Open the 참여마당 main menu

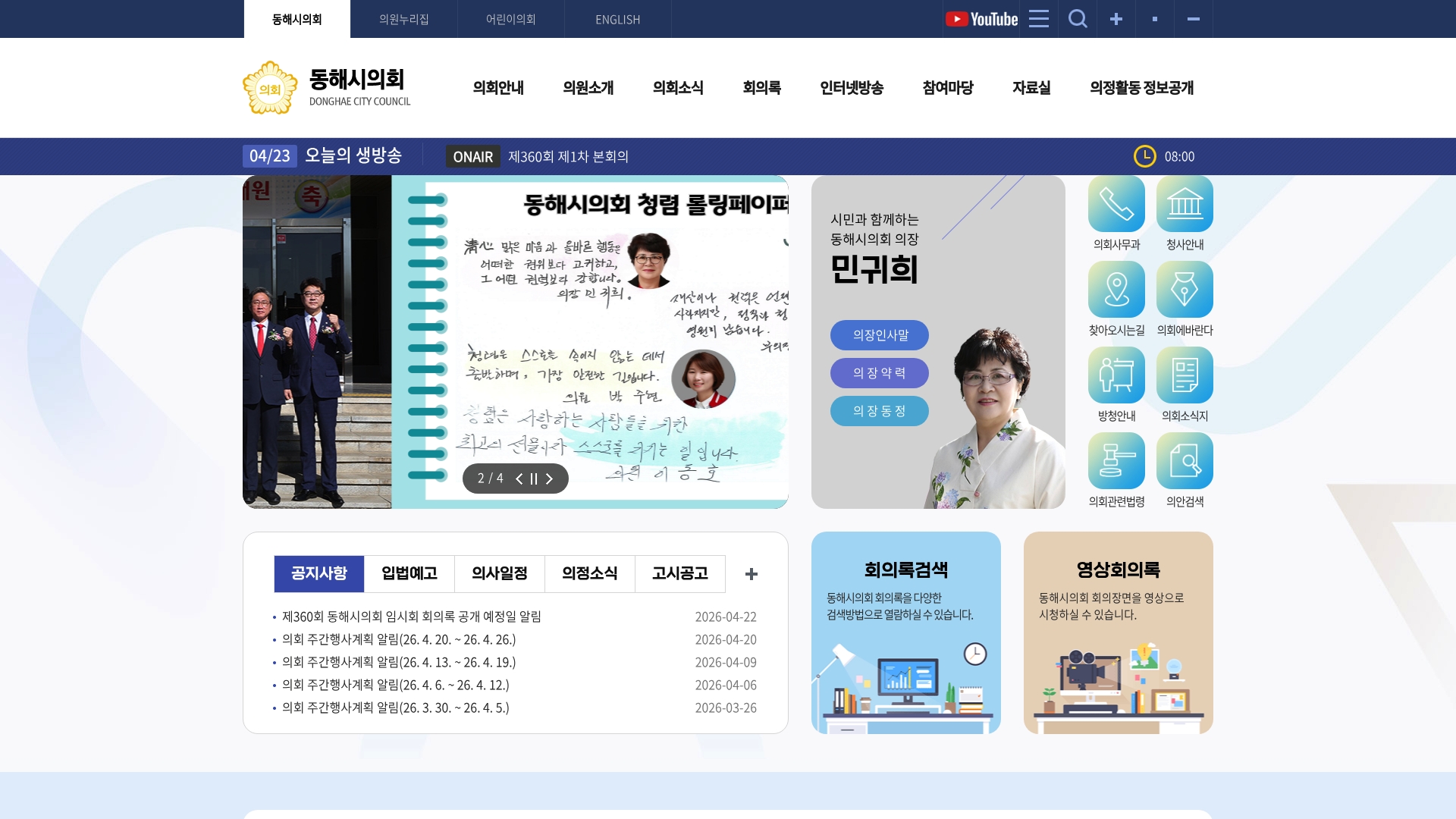click(x=948, y=88)
